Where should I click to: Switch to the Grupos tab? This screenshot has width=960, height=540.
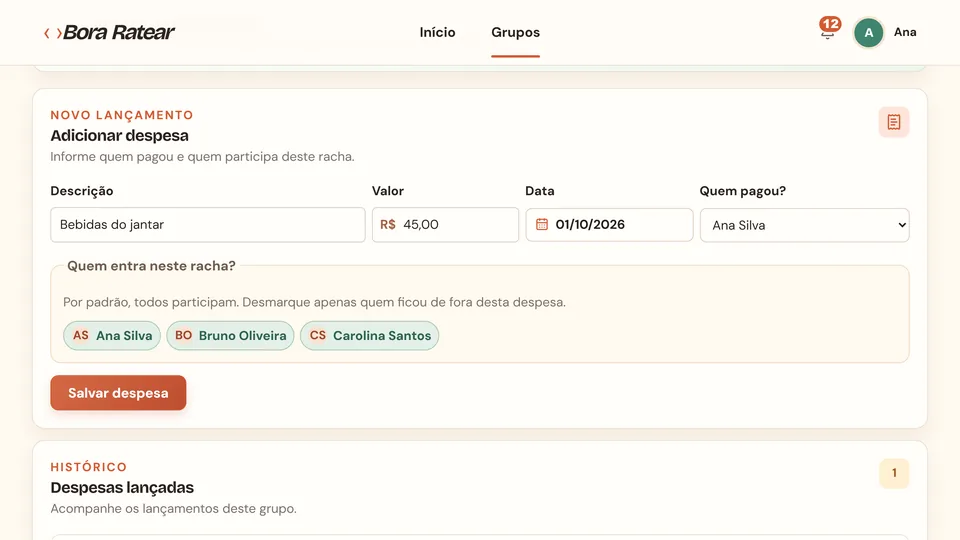pos(516,32)
